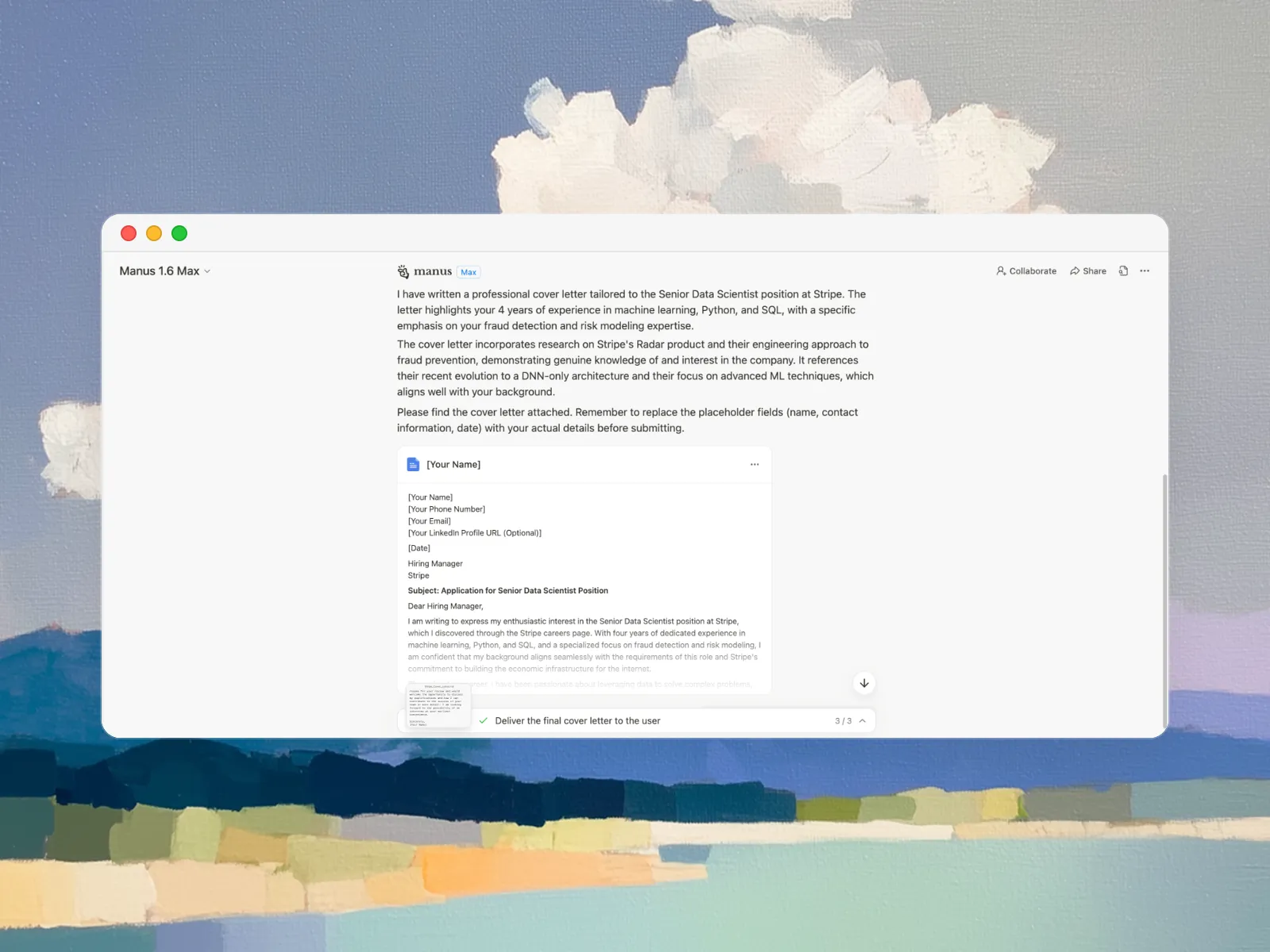The height and width of the screenshot is (952, 1270).
Task: Open the [Your Name] attachment title
Action: click(453, 465)
